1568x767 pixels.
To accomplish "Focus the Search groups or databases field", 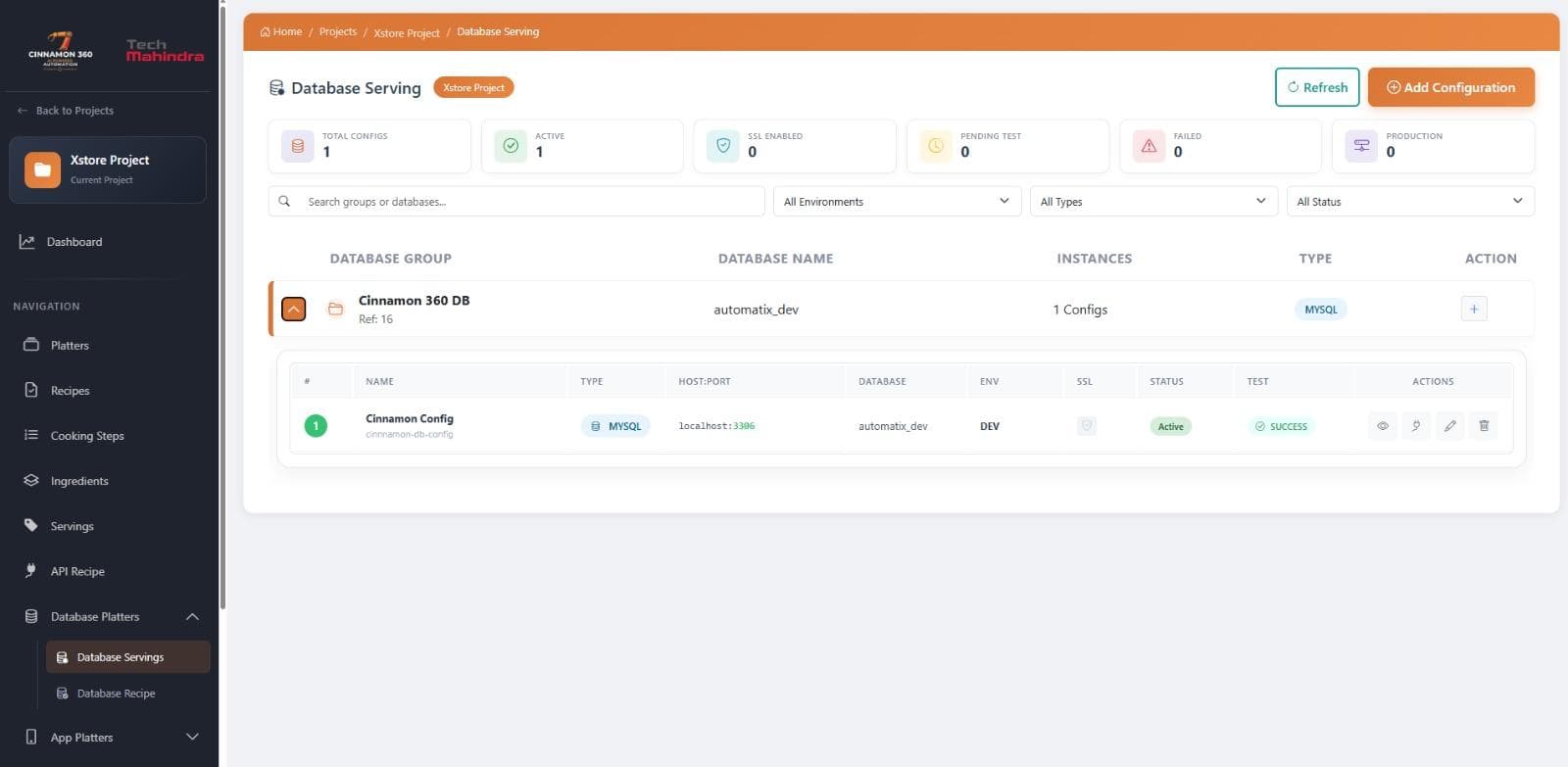I will pyautogui.click(x=516, y=201).
